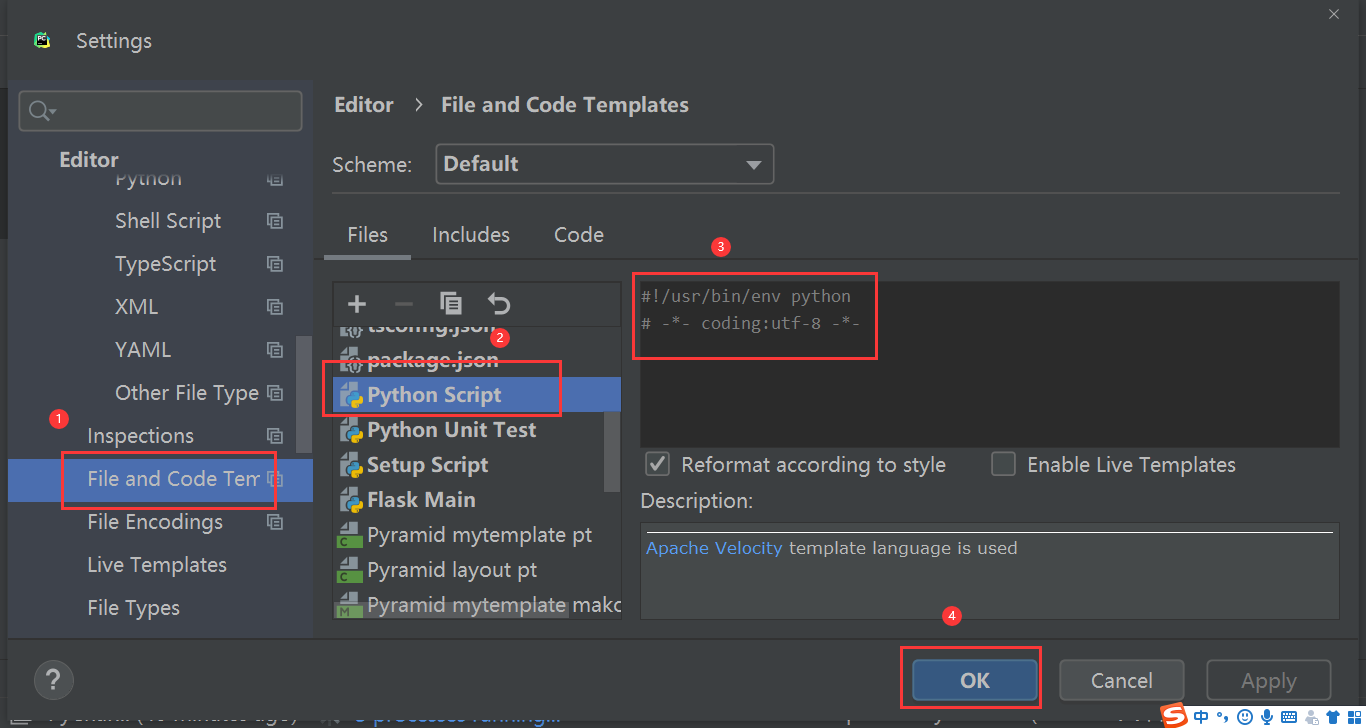Confirm settings with OK
This screenshot has height=728, width=1366.
tap(974, 680)
